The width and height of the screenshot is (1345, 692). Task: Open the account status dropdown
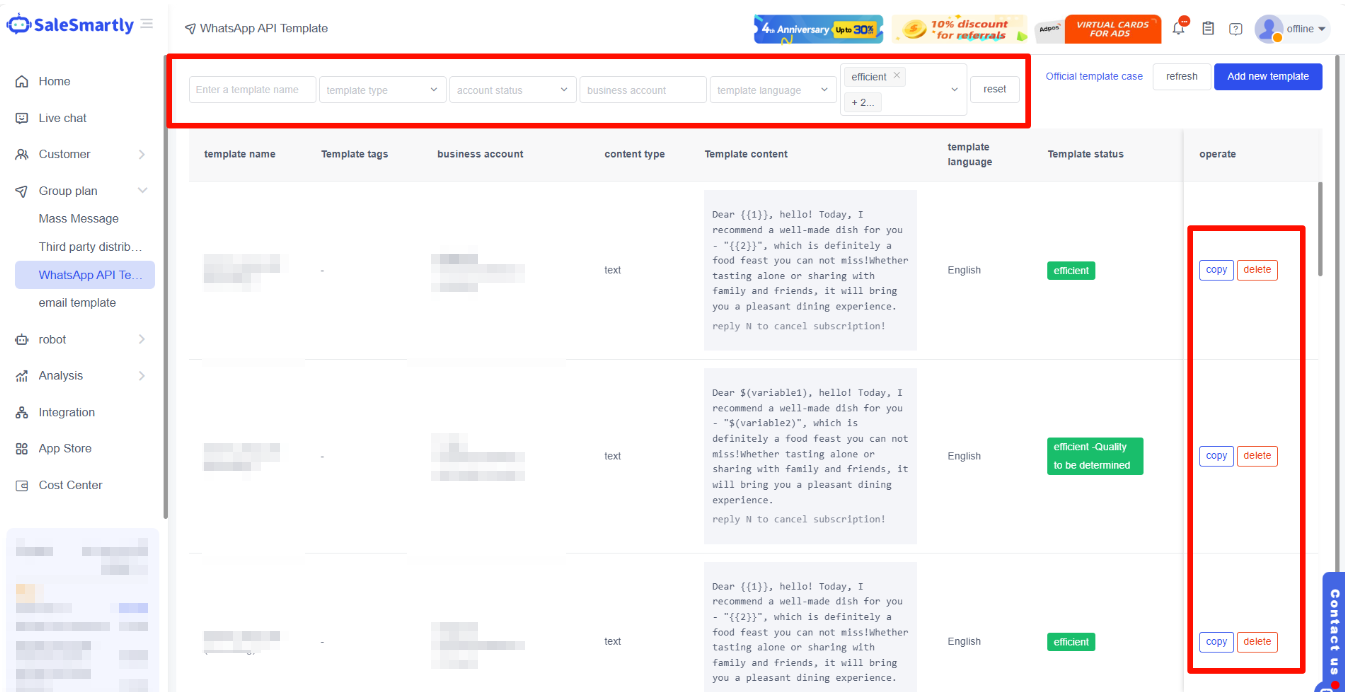point(512,90)
